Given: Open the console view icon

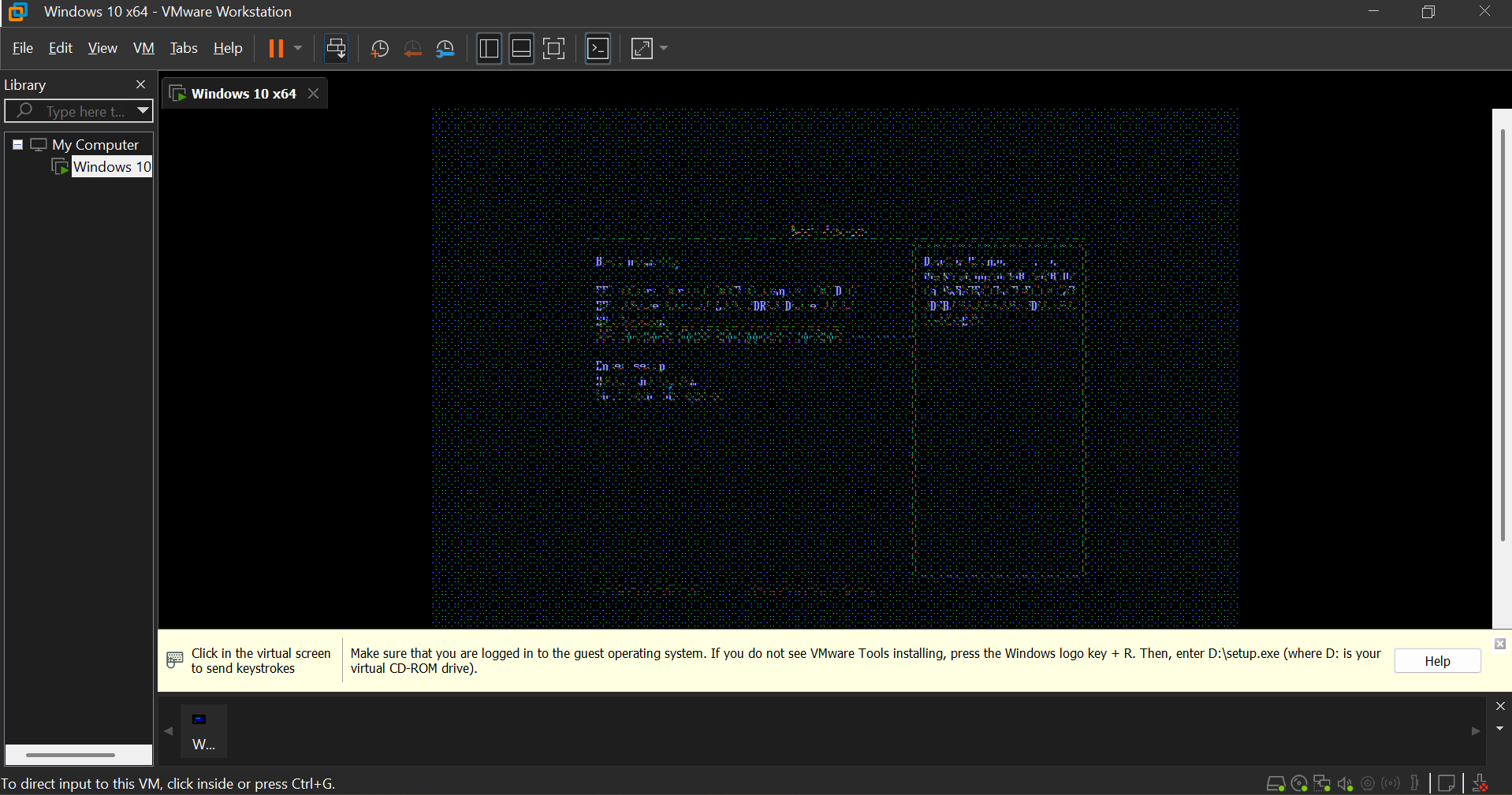Looking at the screenshot, I should (598, 49).
